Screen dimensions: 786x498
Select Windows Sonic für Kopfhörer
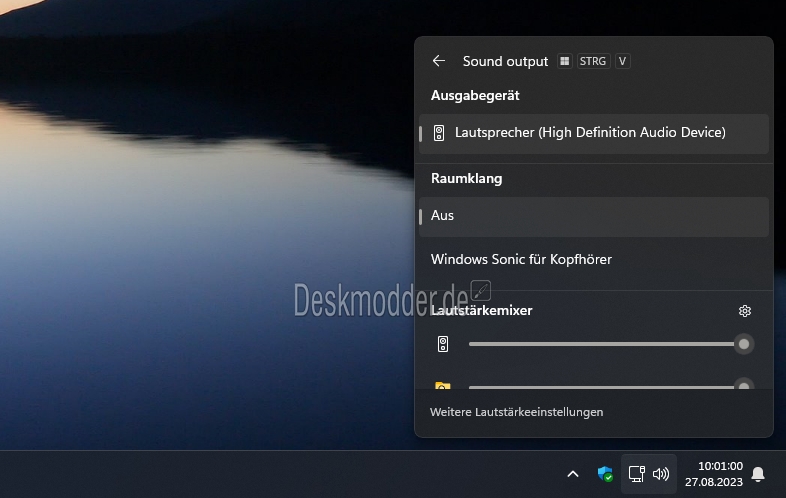(x=594, y=259)
